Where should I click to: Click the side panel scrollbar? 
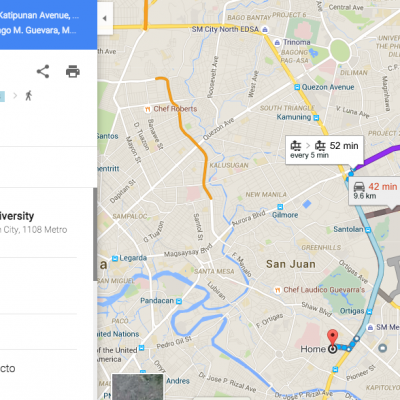tap(95, 234)
